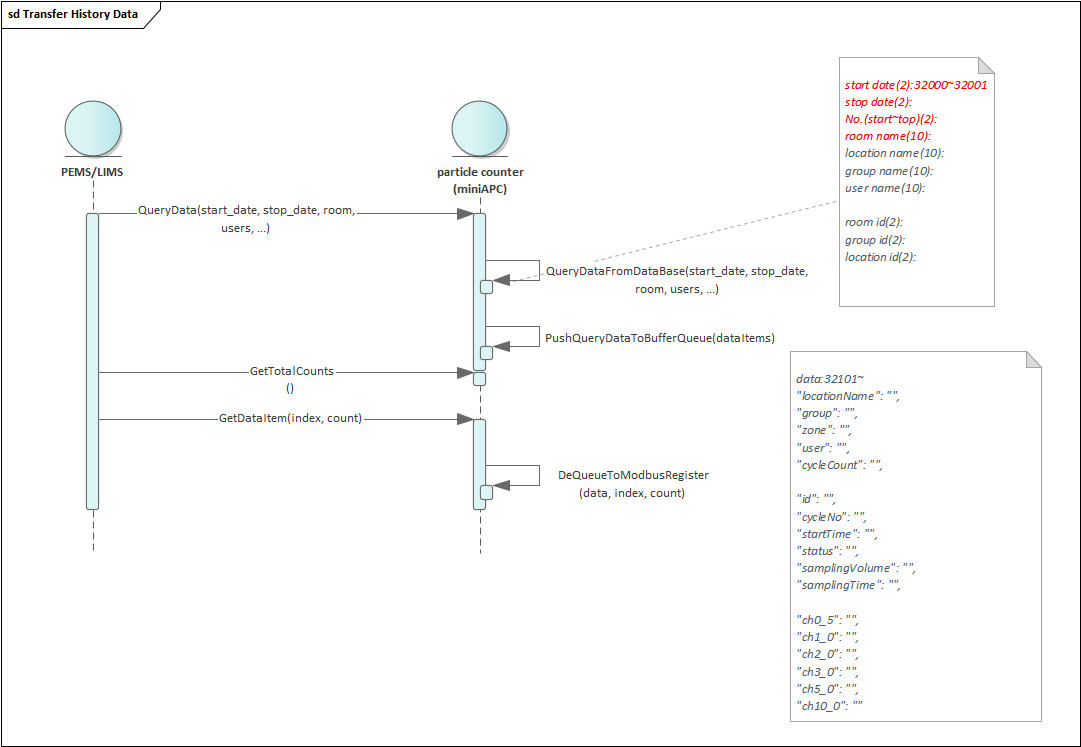Click the tall PEMS/LIMS activation bar
The height and width of the screenshot is (747, 1081).
(93, 360)
